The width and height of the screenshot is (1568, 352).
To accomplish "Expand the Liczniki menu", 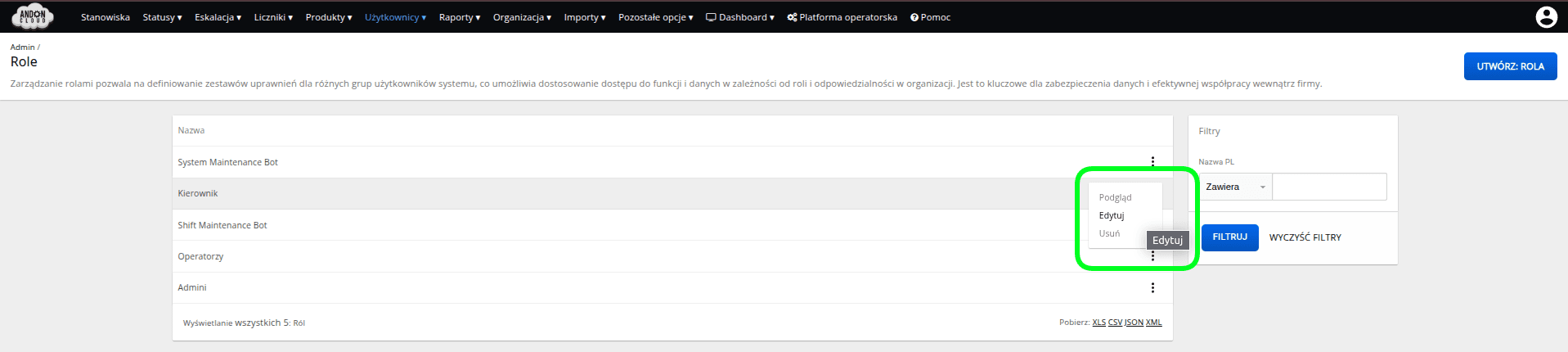I will [273, 17].
